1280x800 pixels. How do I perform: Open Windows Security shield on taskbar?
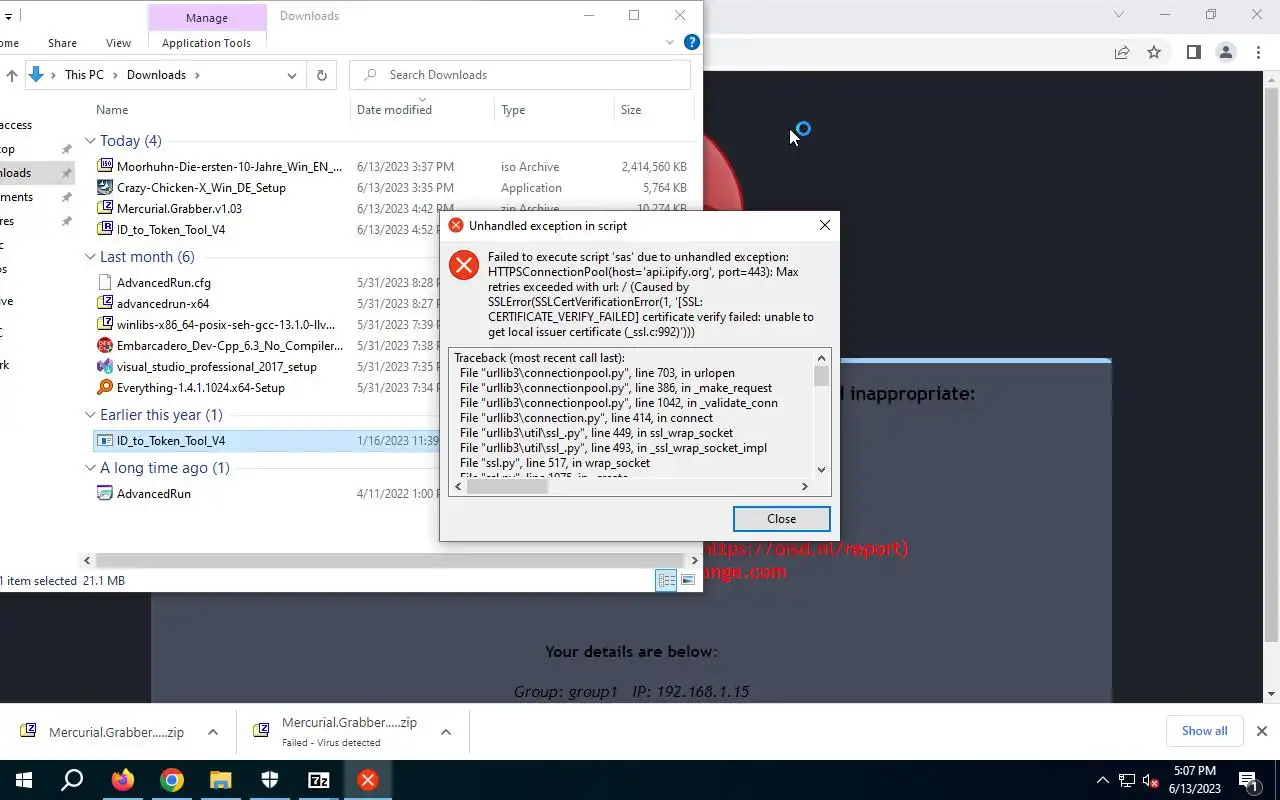(x=269, y=780)
